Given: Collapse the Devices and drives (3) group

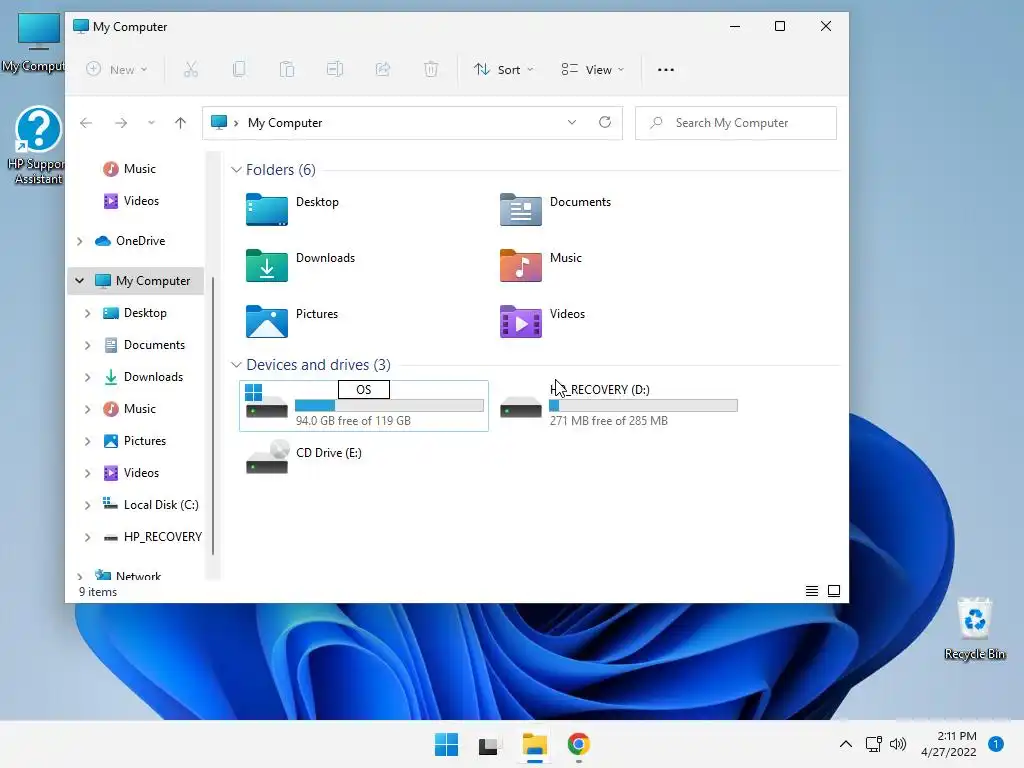Looking at the screenshot, I should (x=236, y=364).
